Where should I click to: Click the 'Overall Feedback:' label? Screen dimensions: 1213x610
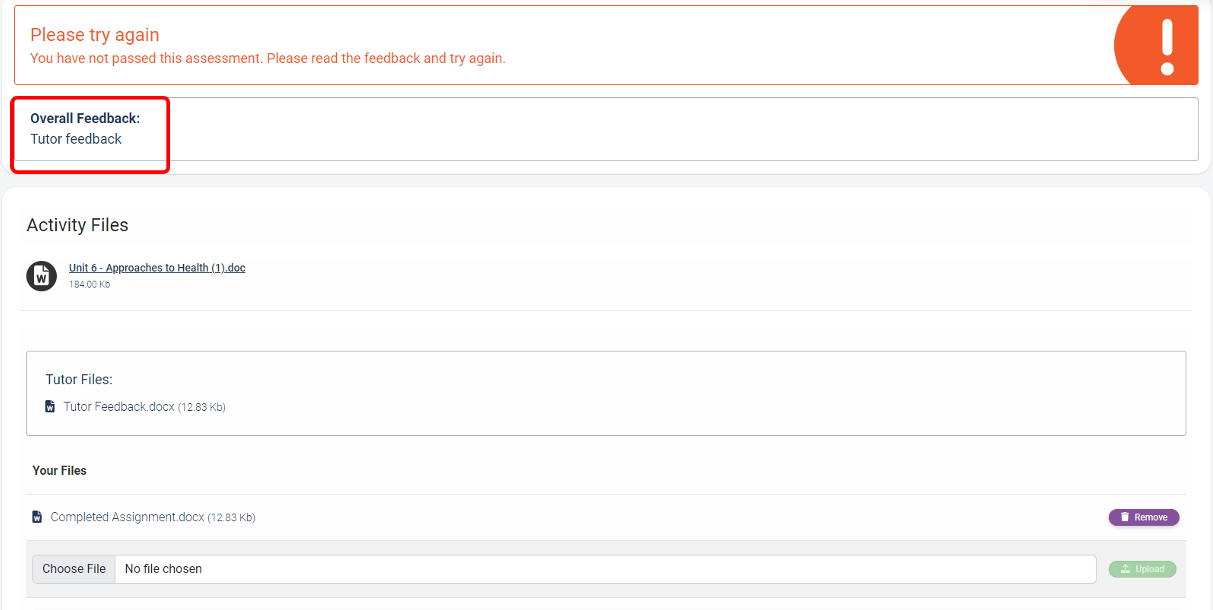[x=85, y=118]
